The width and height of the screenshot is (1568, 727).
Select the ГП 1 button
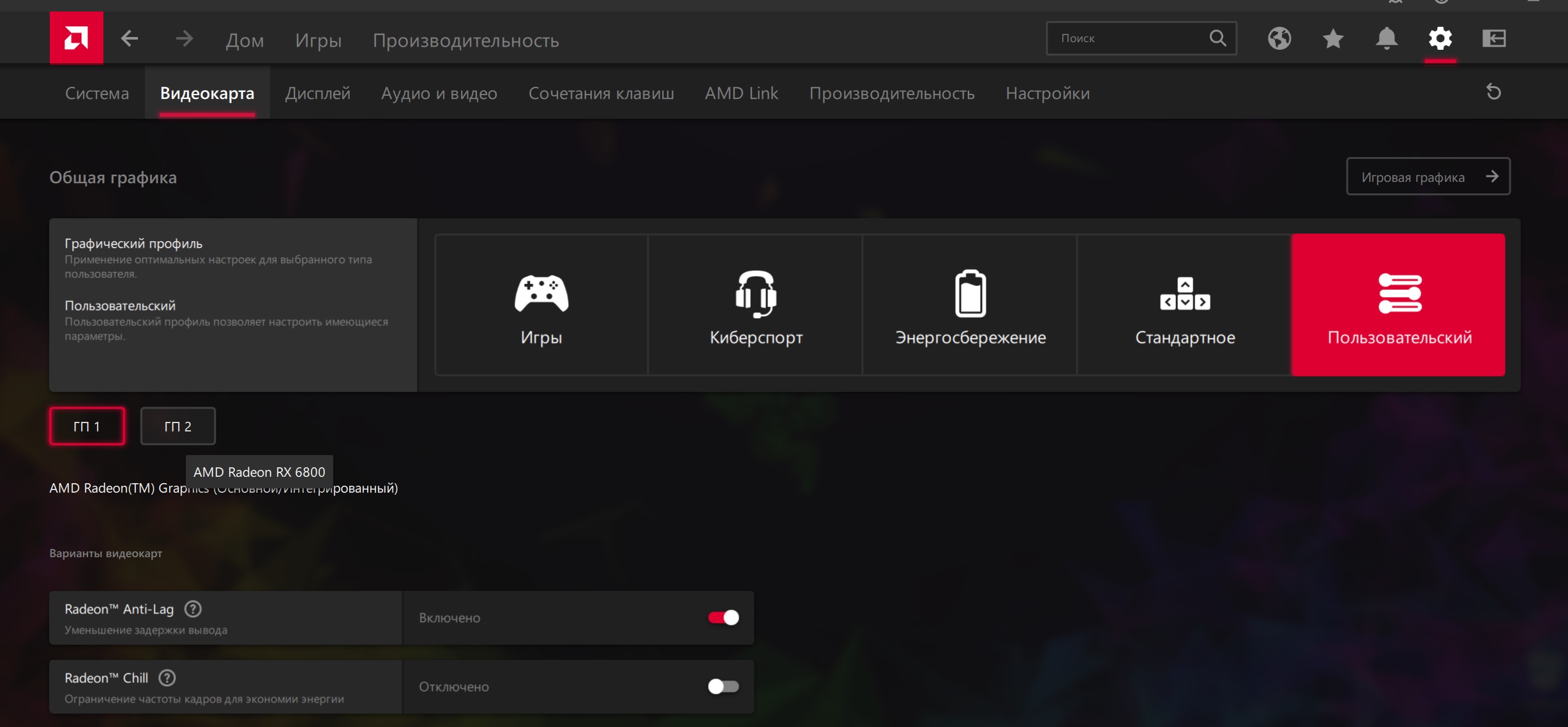(x=87, y=426)
